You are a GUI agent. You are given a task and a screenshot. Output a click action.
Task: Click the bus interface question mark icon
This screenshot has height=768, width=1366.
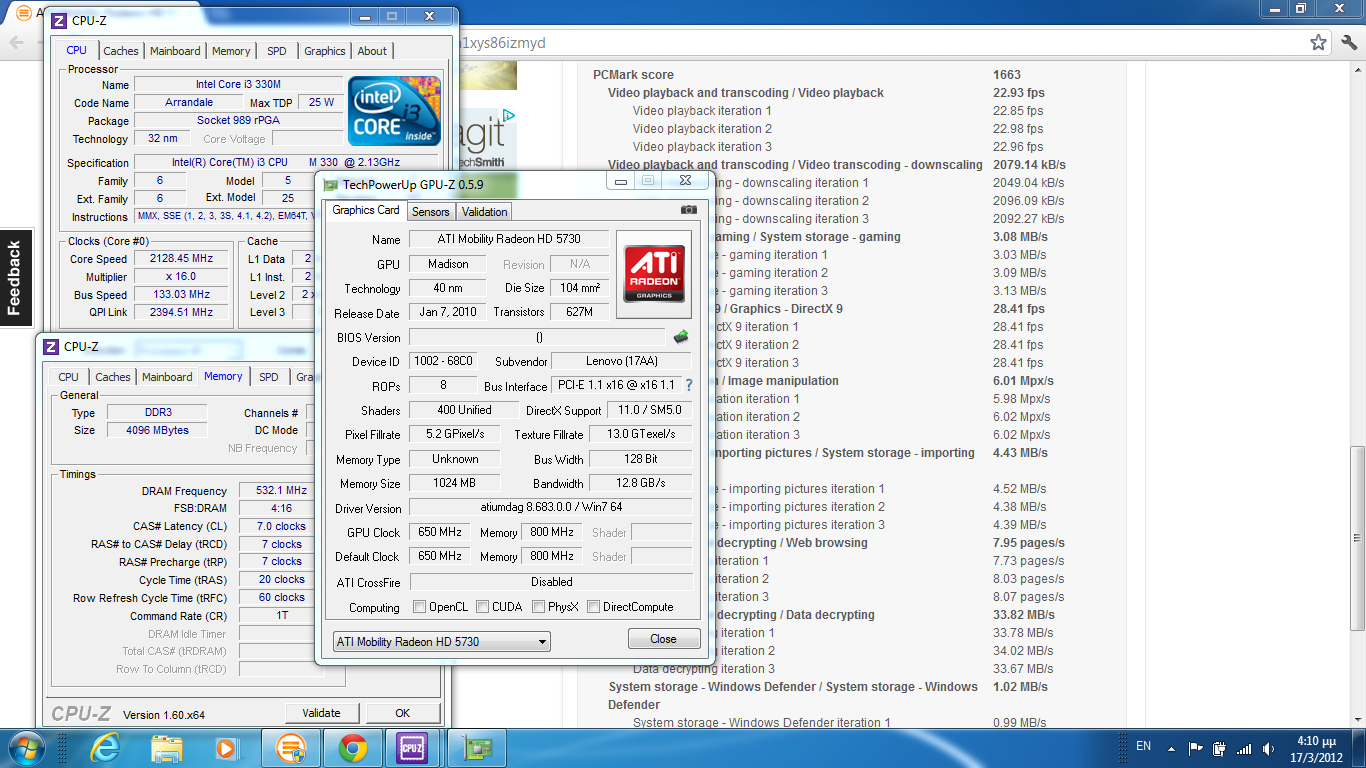pyautogui.click(x=688, y=385)
